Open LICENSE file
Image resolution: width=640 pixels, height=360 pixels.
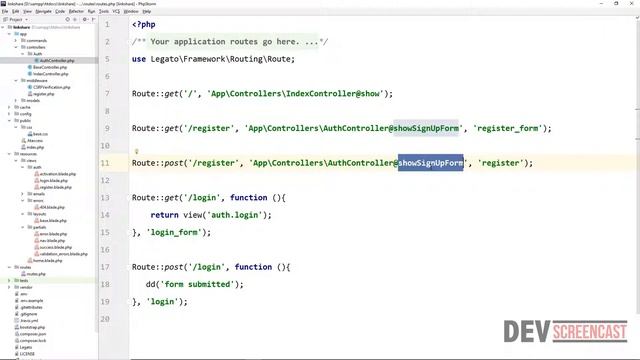(x=24, y=354)
